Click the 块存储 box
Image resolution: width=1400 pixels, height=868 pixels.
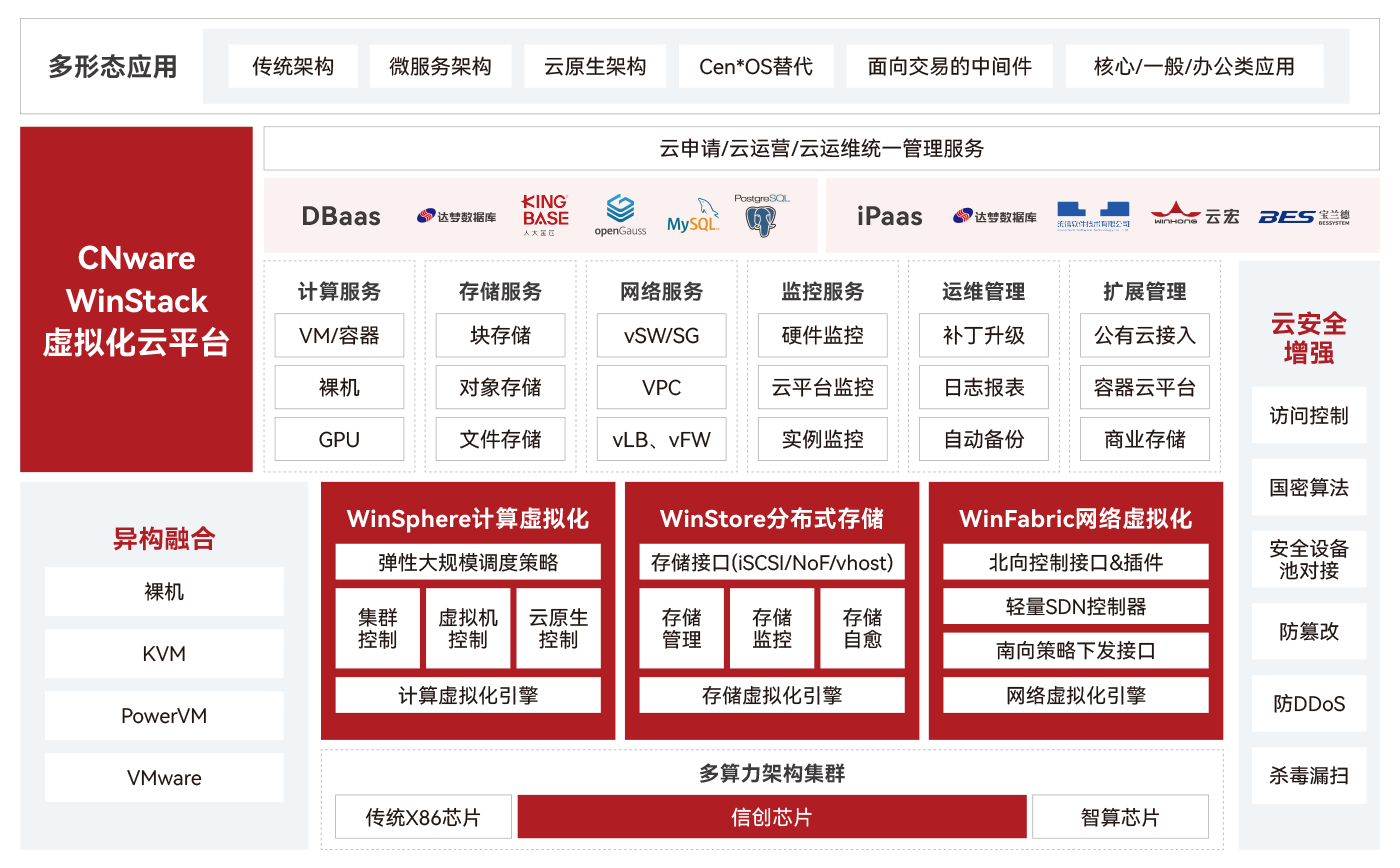coord(500,335)
